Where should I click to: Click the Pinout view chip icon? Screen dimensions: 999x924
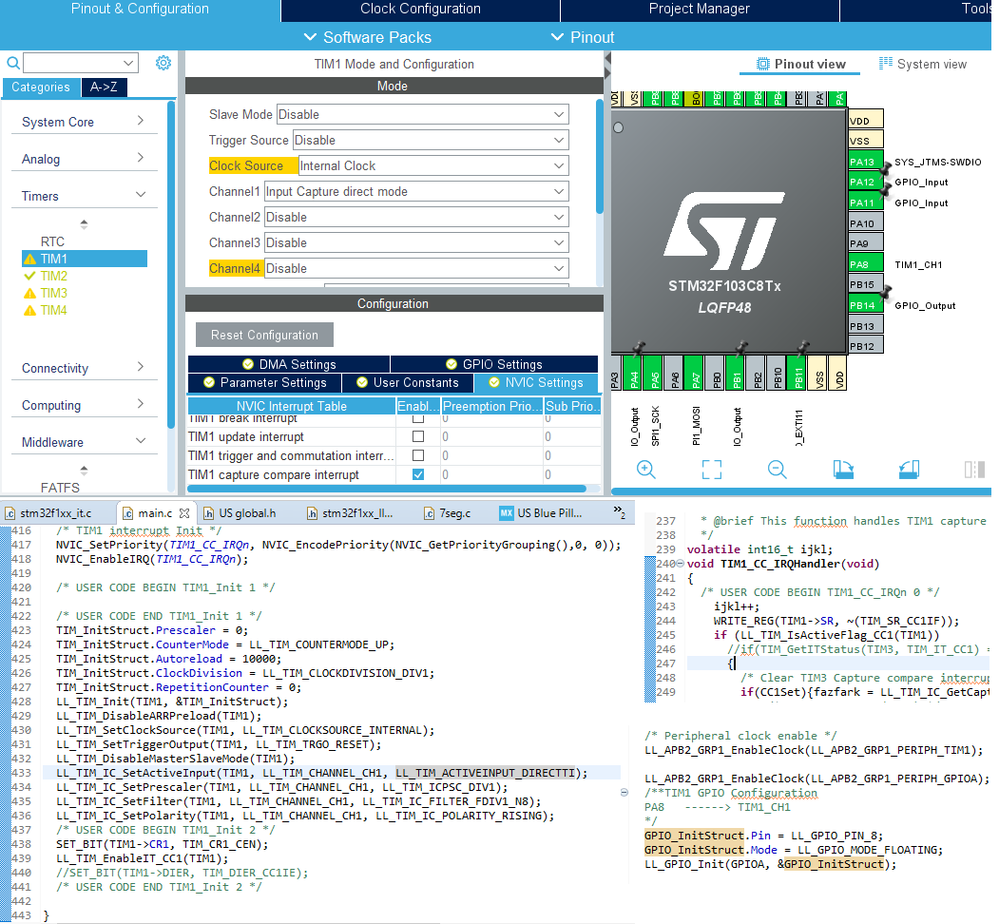click(x=763, y=64)
